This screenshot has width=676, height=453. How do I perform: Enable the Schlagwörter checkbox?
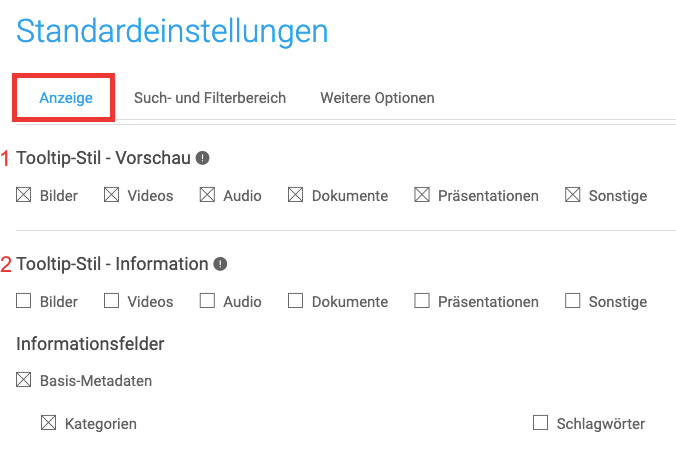(x=541, y=423)
